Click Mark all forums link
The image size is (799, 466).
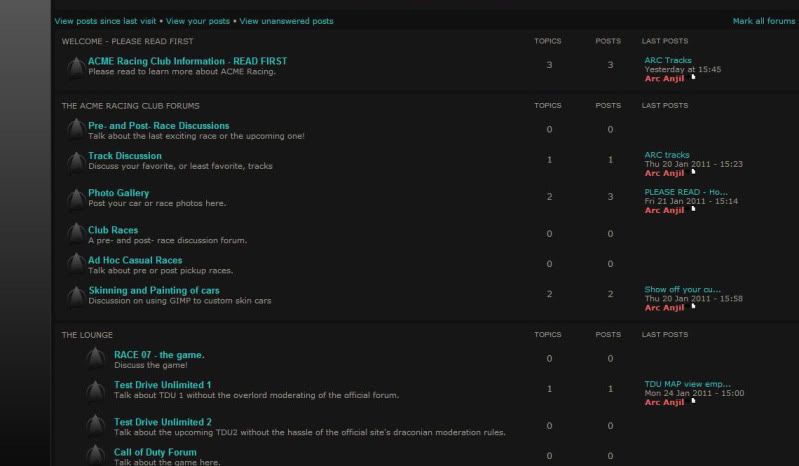point(763,21)
